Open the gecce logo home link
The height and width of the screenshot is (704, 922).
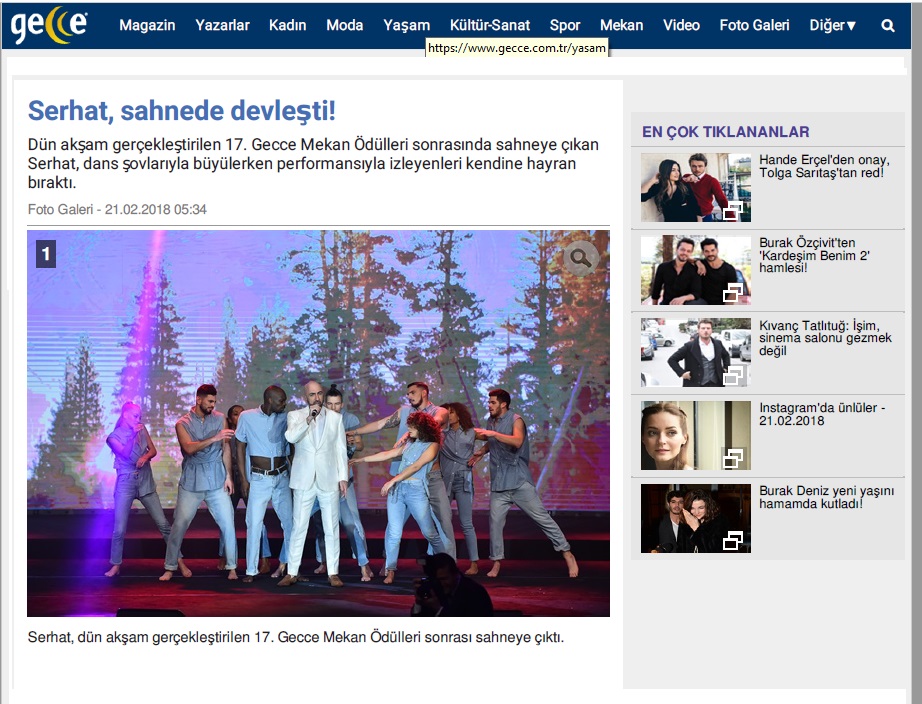point(49,25)
